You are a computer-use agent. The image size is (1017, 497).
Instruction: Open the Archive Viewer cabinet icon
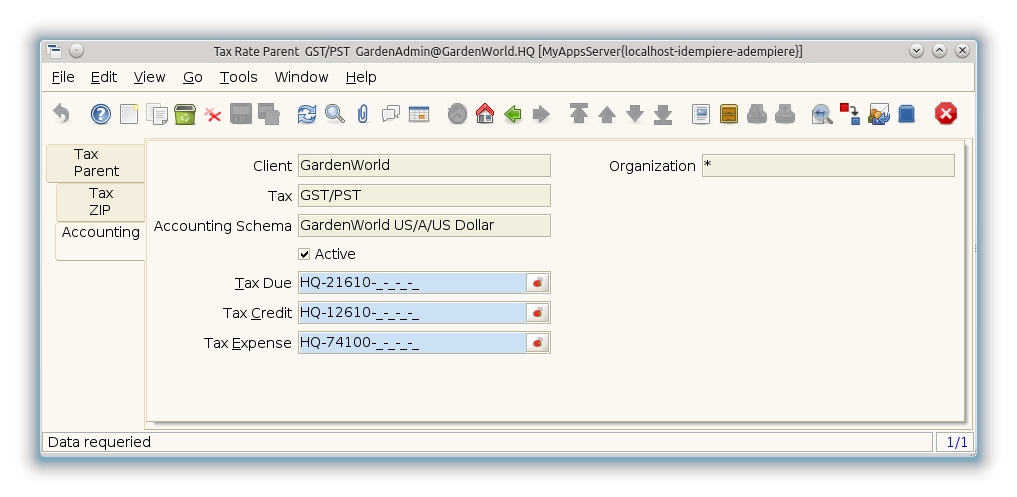(729, 114)
